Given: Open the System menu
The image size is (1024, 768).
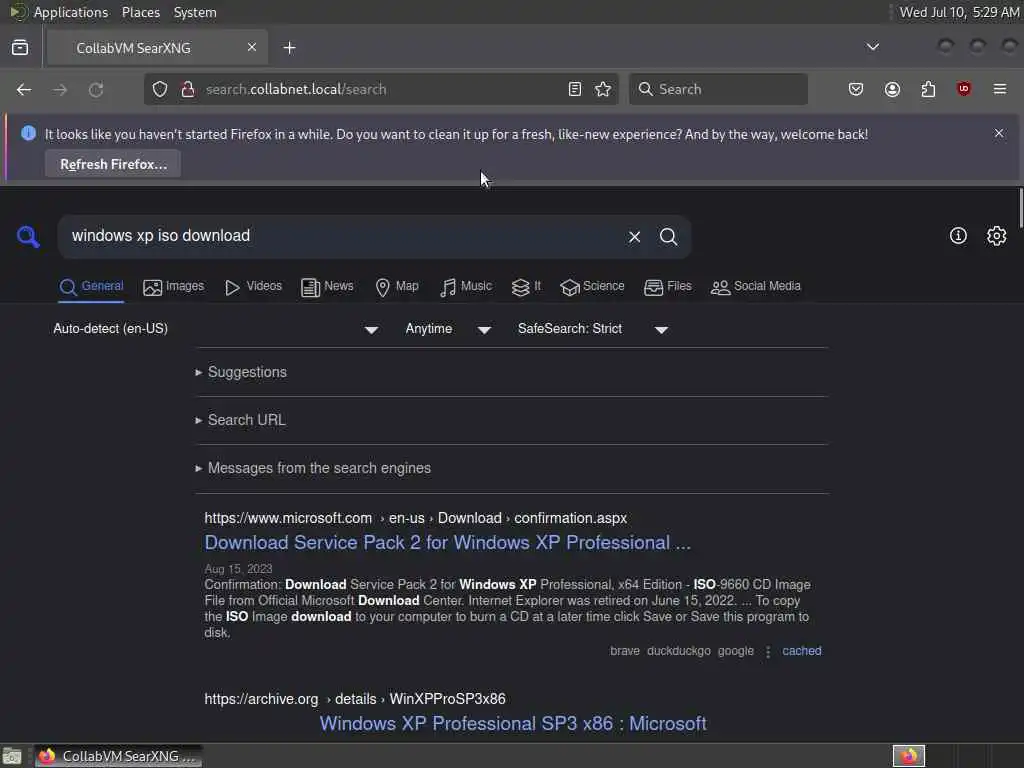Looking at the screenshot, I should coord(195,12).
